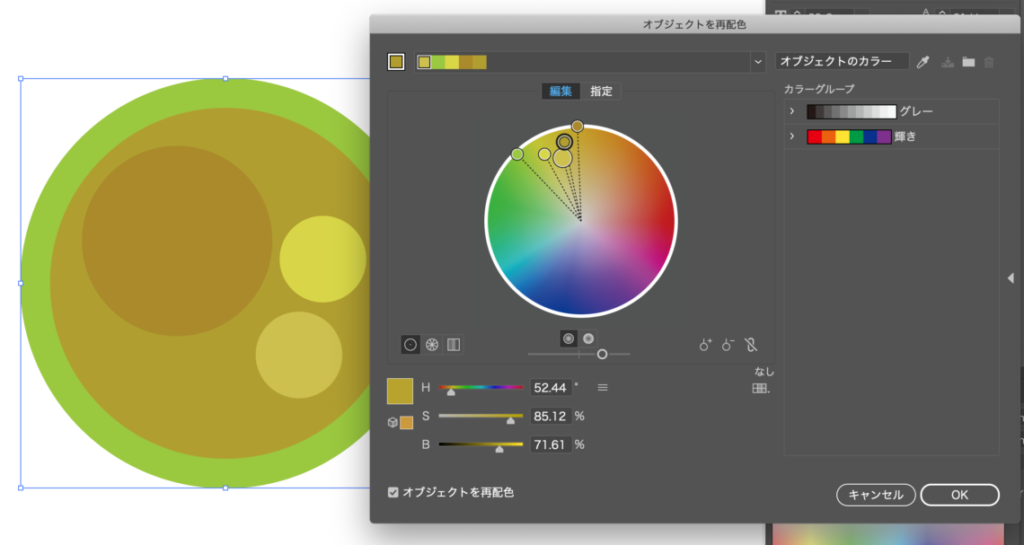Toggle the オブジェクトを再配色 checkbox

393,492
